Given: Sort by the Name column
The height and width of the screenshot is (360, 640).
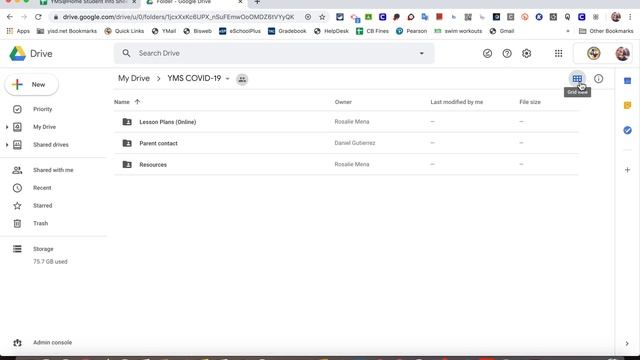Looking at the screenshot, I should (x=122, y=102).
